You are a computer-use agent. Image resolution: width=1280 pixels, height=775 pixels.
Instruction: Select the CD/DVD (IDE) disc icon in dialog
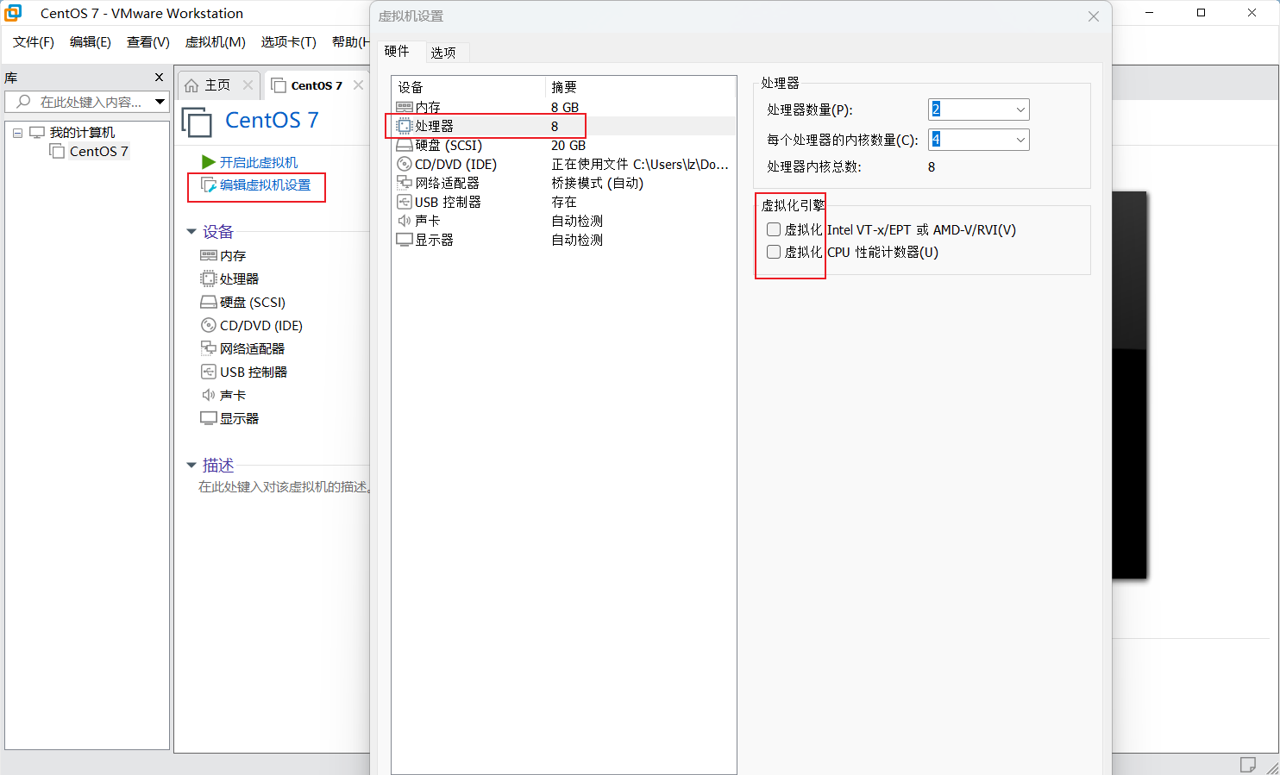404,164
